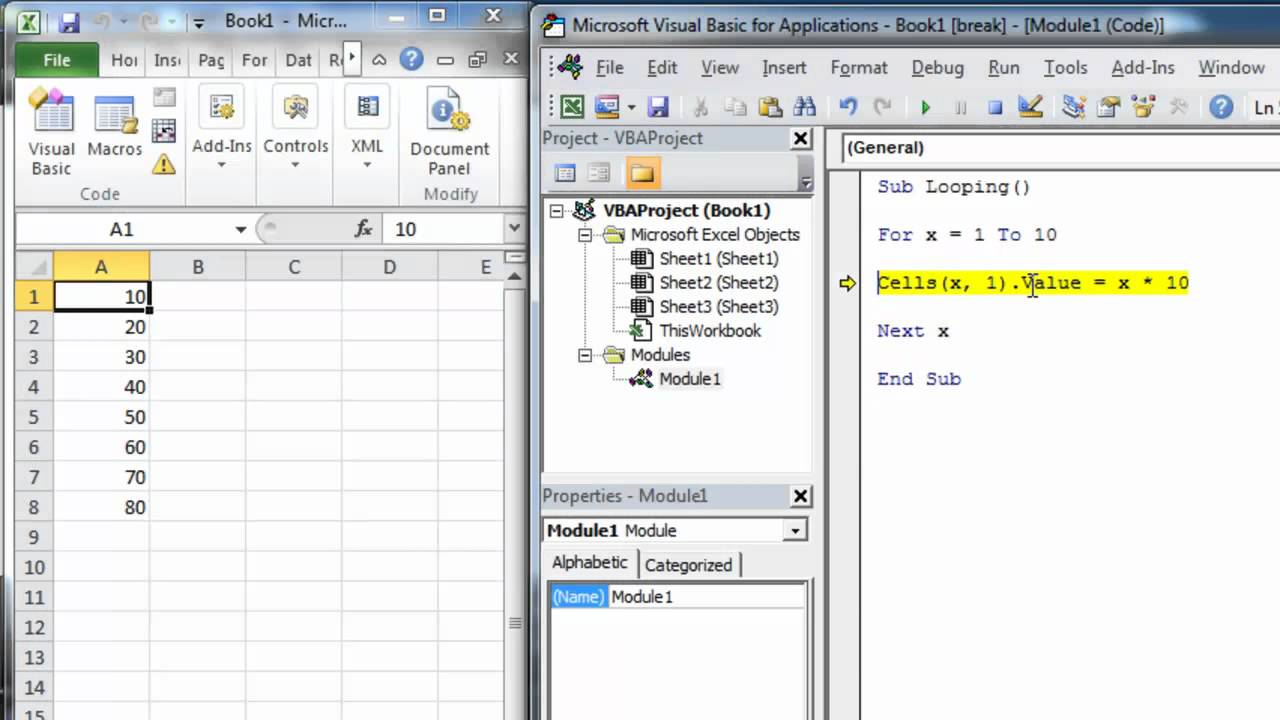The width and height of the screenshot is (1280, 720).
Task: Open the VBA Insert menu
Action: point(784,68)
